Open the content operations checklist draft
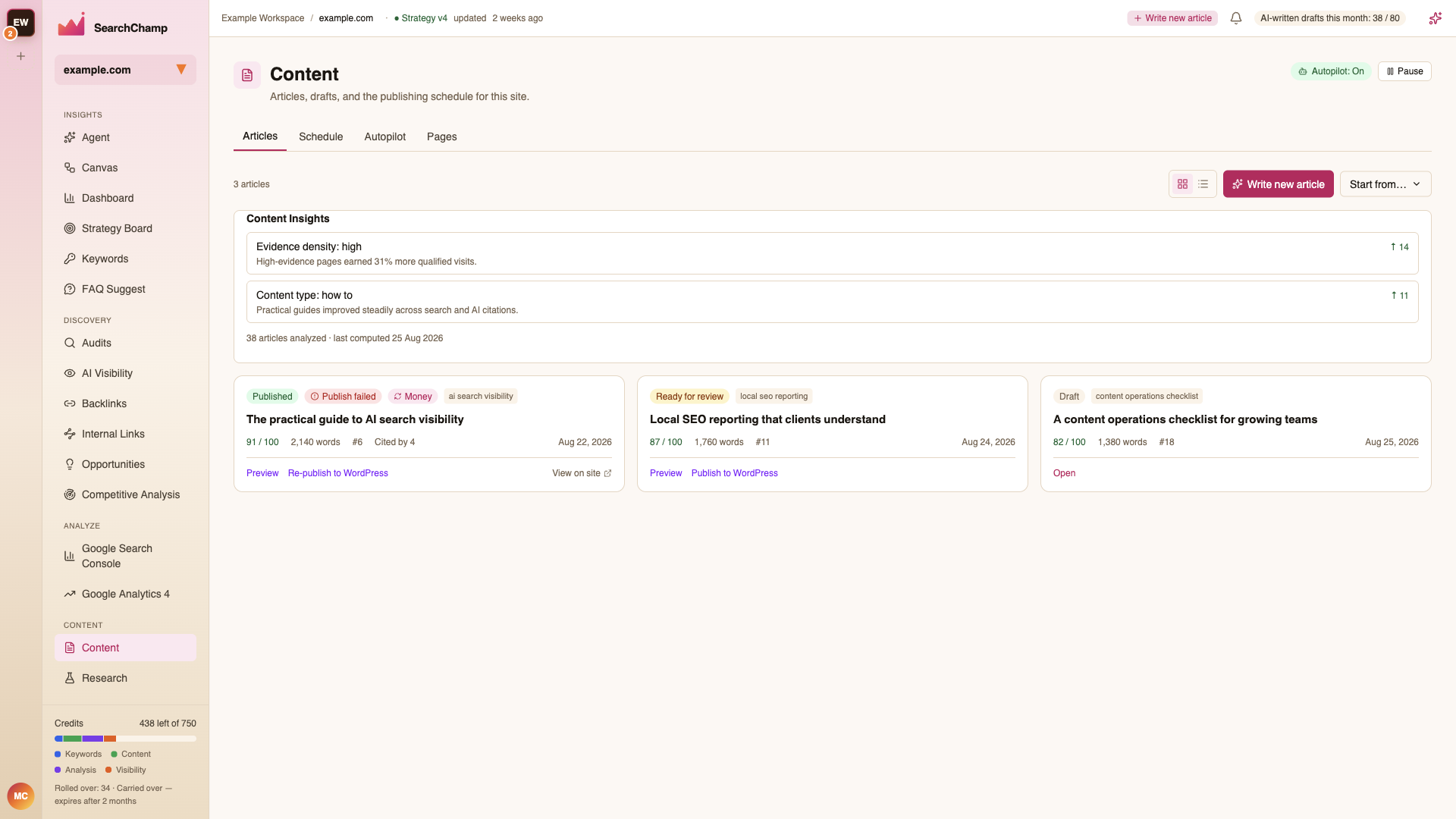The height and width of the screenshot is (819, 1456). coord(1064,473)
